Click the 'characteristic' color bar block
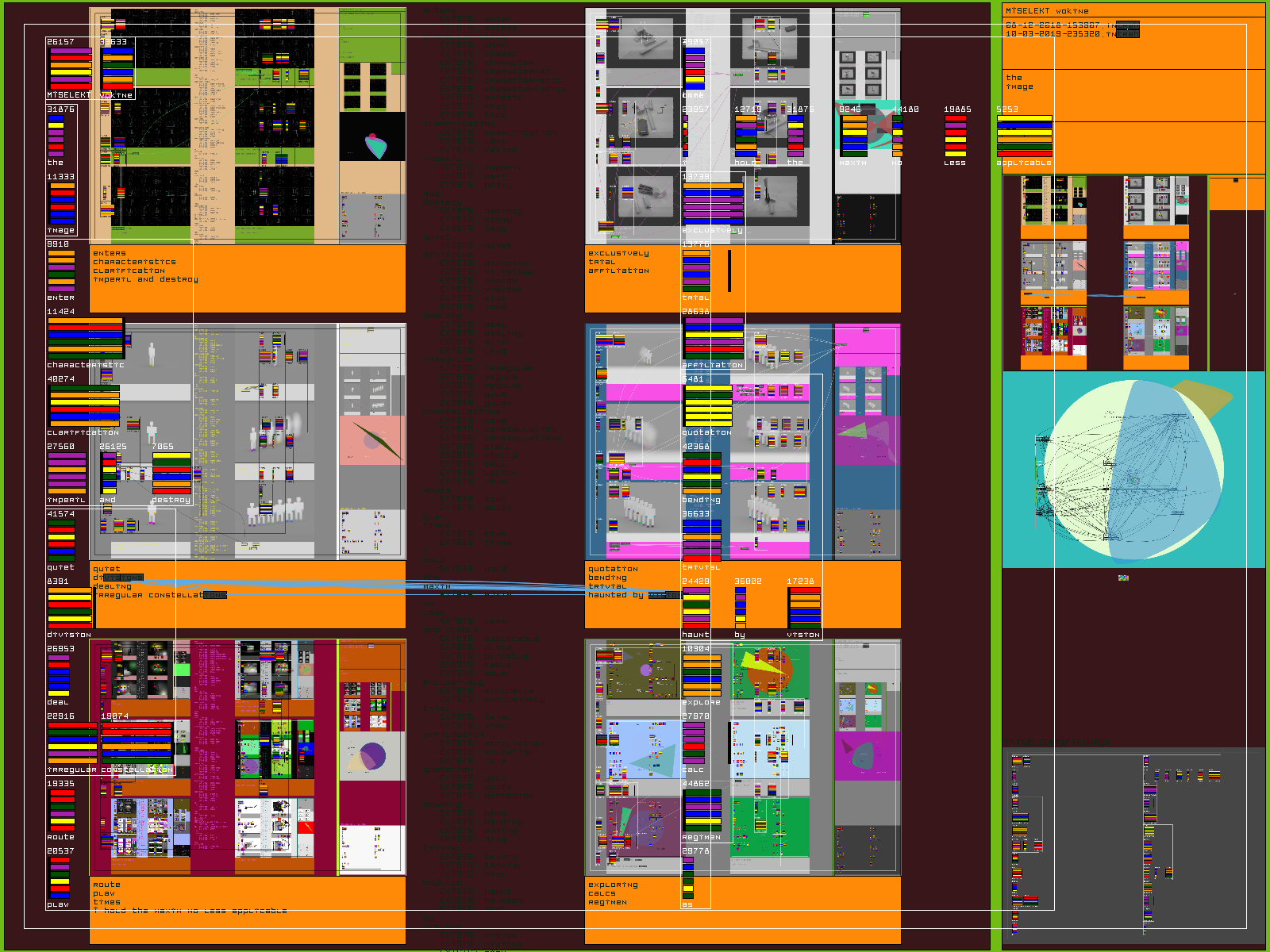 click(x=85, y=338)
